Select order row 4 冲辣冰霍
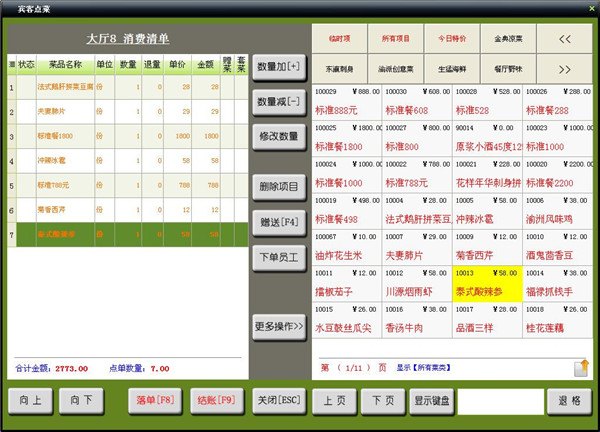 click(x=128, y=161)
